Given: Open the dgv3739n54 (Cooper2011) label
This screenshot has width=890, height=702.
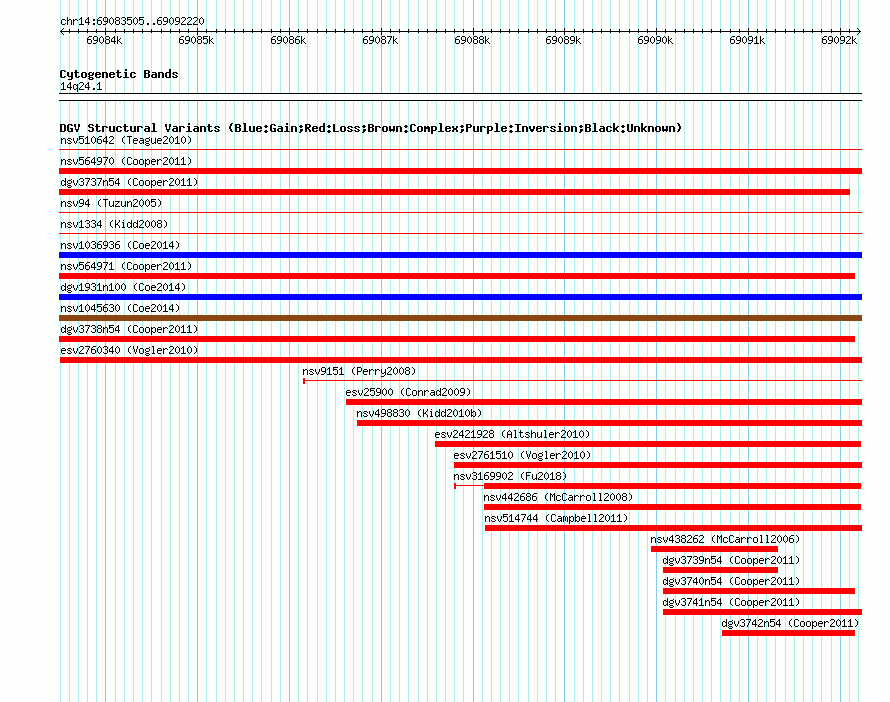Looking at the screenshot, I should point(731,560).
